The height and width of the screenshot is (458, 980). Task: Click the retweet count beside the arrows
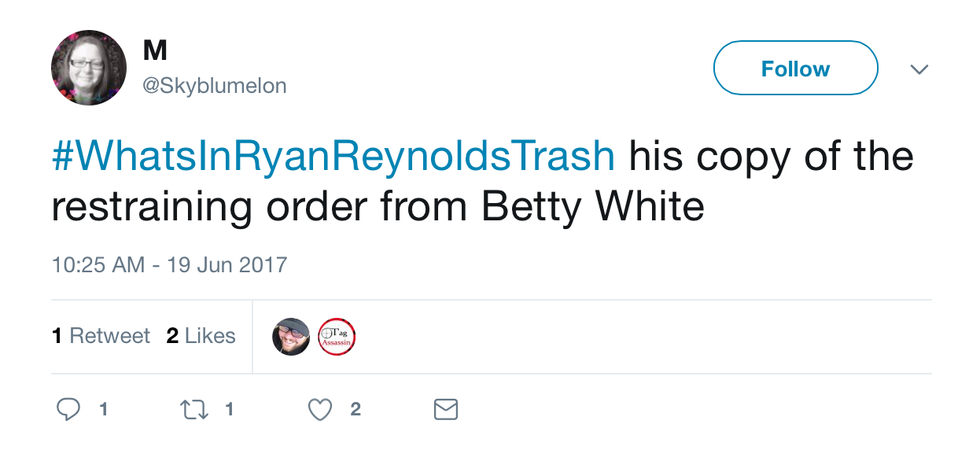point(229,409)
